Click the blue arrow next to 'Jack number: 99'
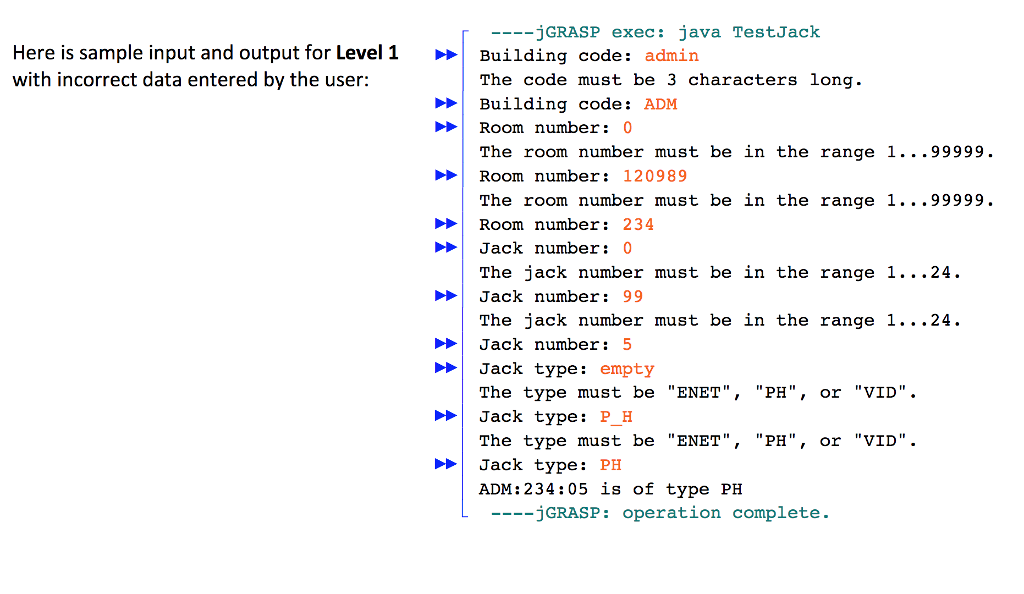1024x594 pixels. point(445,296)
